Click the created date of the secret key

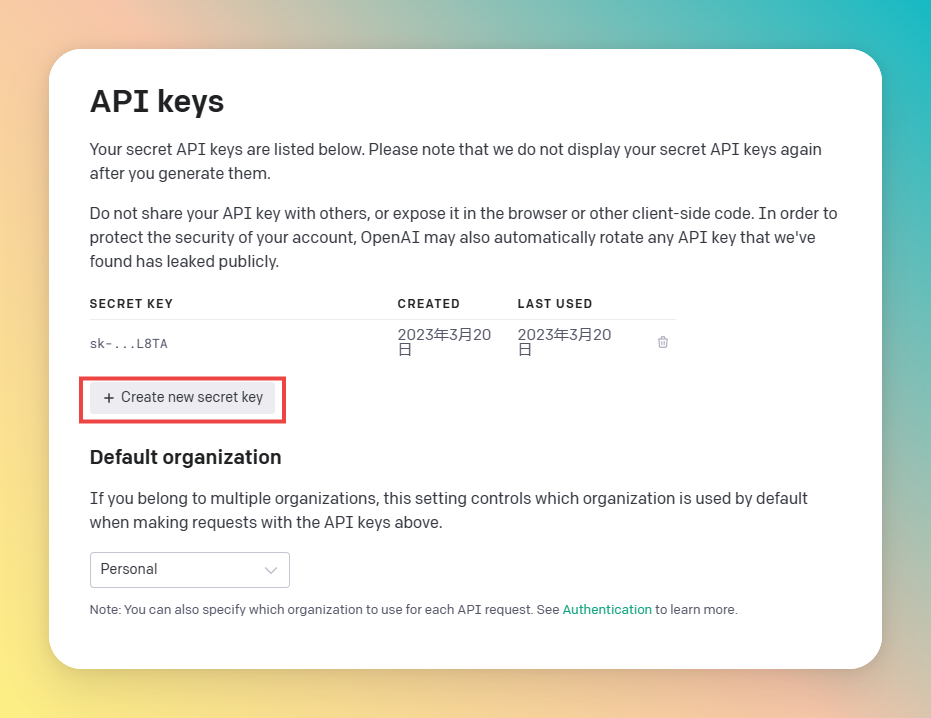pos(444,342)
